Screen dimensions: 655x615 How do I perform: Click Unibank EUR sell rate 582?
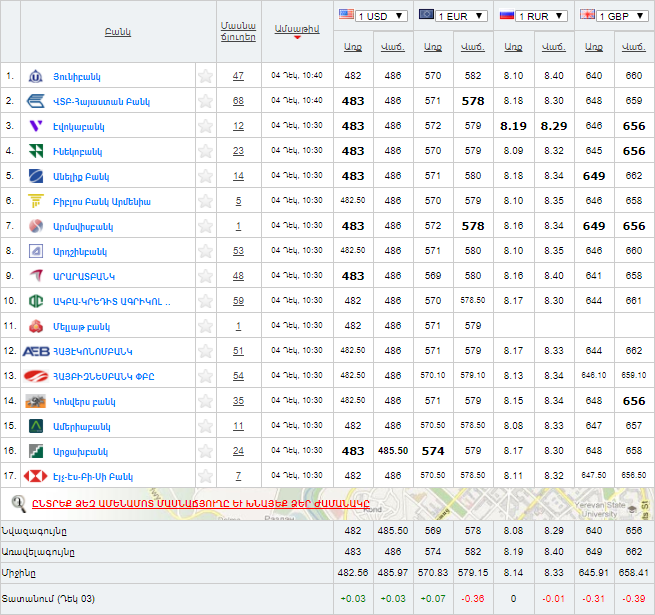pyautogui.click(x=473, y=76)
